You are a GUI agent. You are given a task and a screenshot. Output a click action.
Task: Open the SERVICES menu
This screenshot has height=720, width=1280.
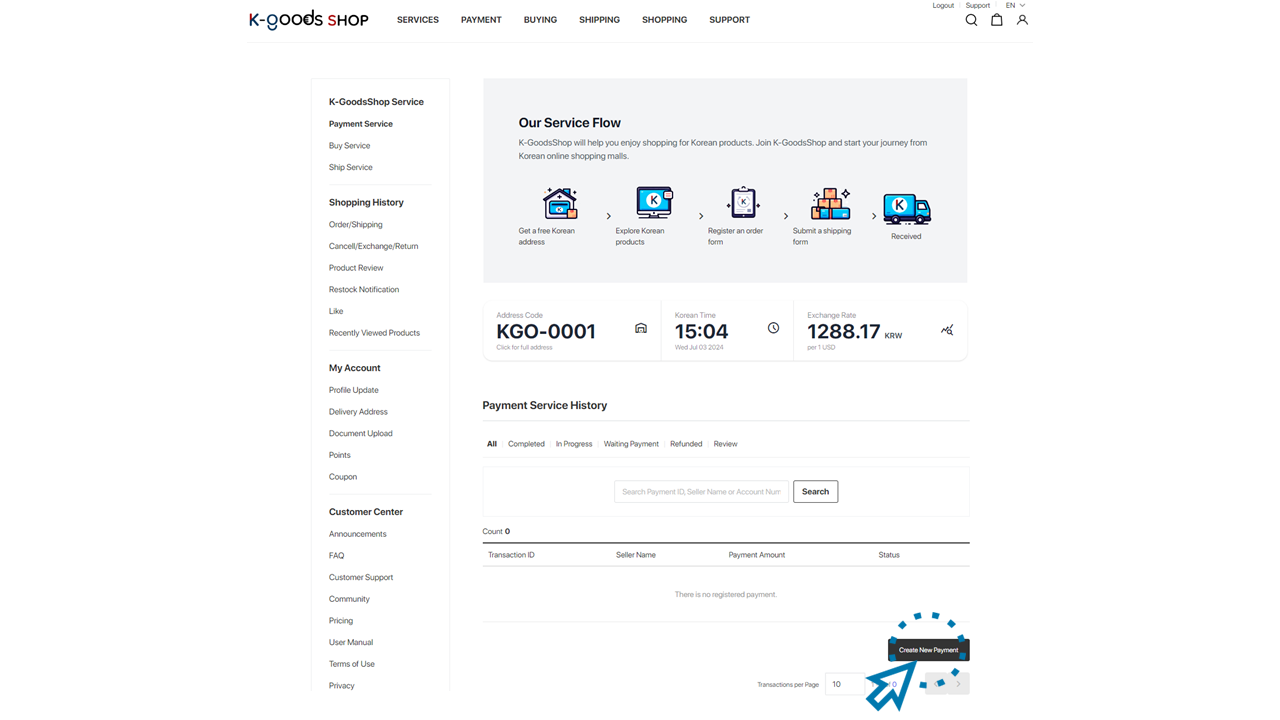pyautogui.click(x=418, y=20)
